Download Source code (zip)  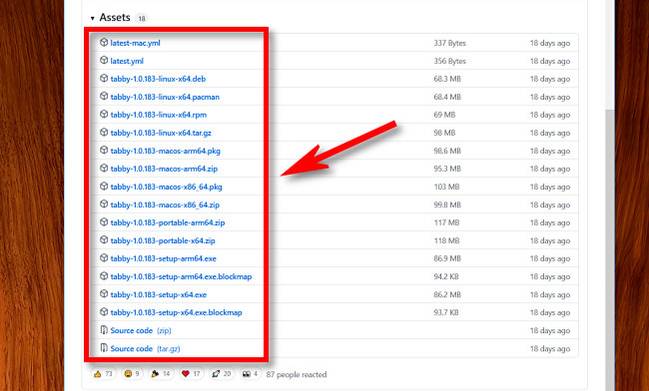(140, 331)
